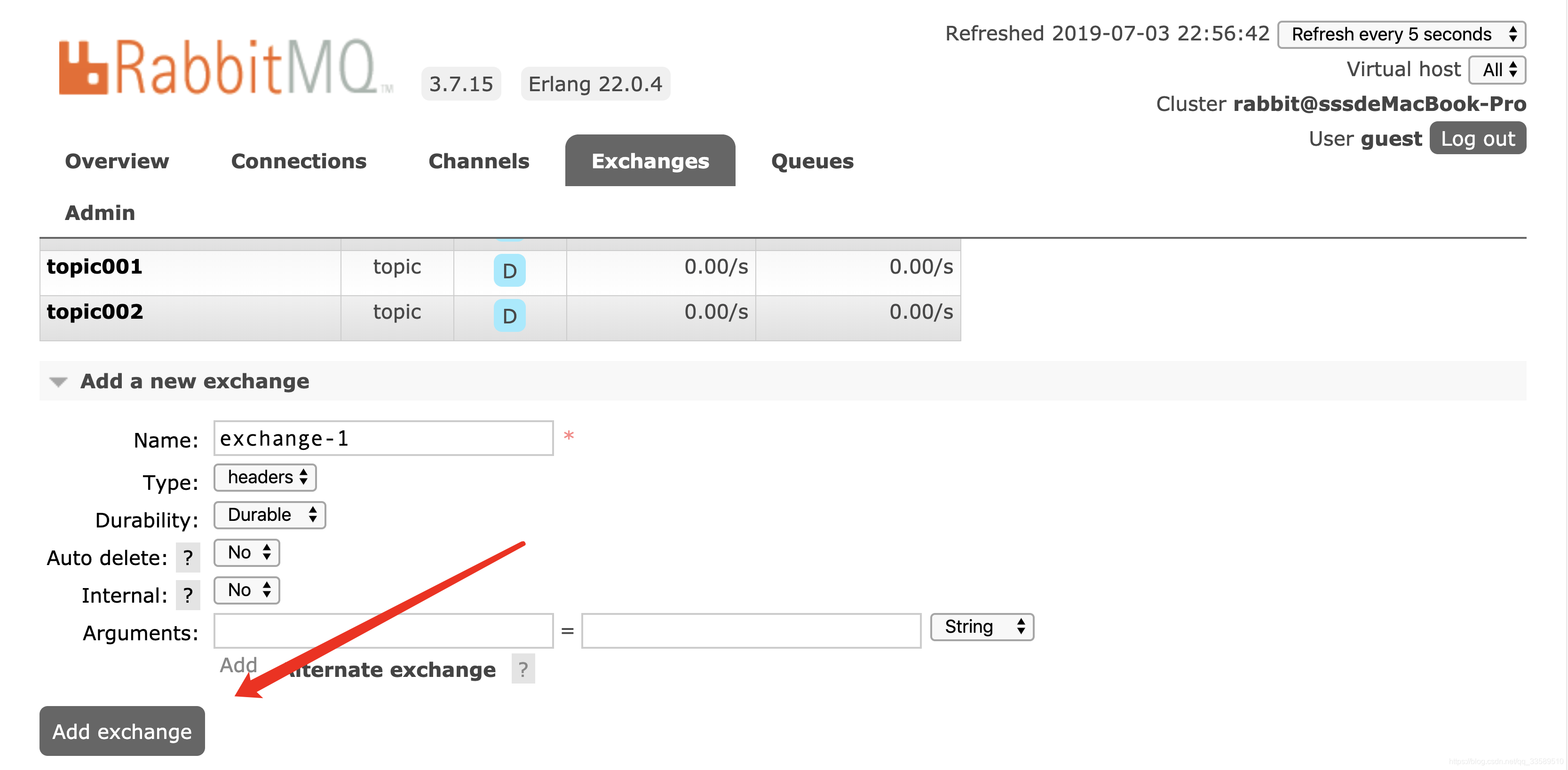
Task: Switch to the Queues tab
Action: 812,161
